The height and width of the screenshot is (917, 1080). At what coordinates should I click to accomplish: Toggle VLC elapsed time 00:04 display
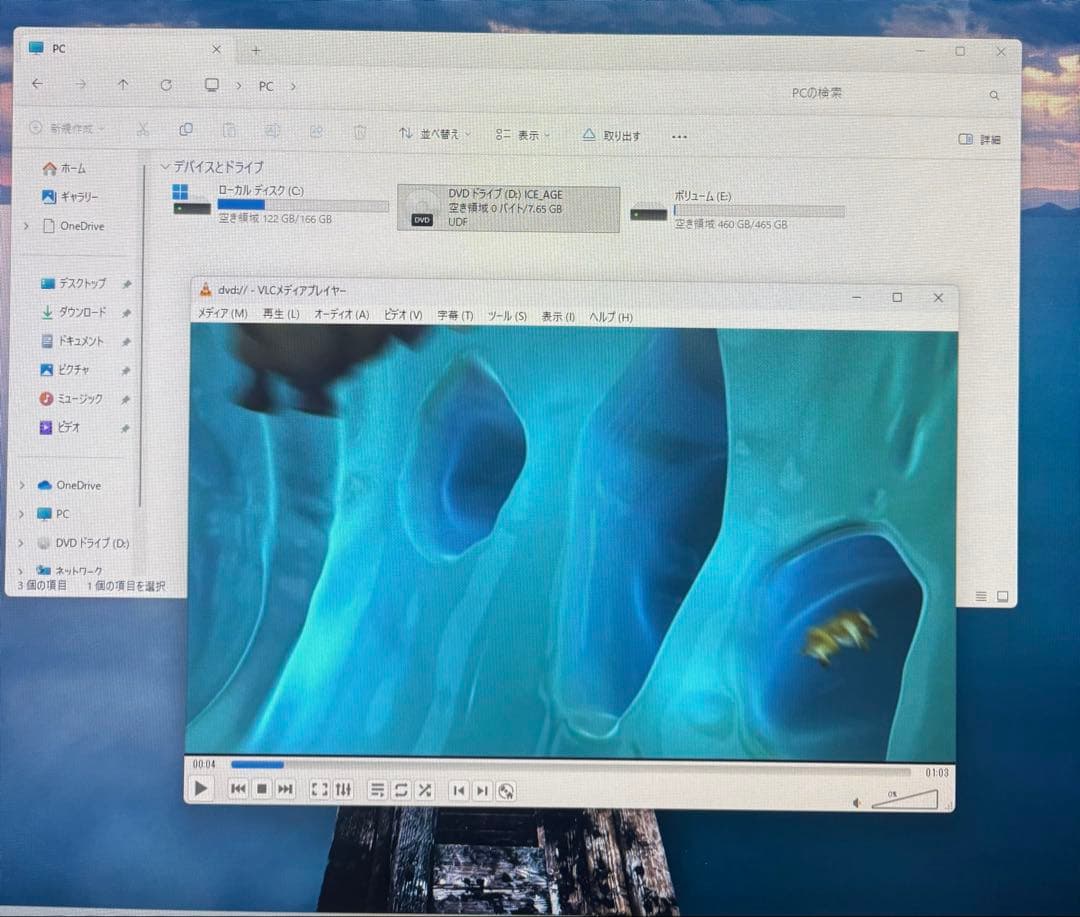coord(204,764)
